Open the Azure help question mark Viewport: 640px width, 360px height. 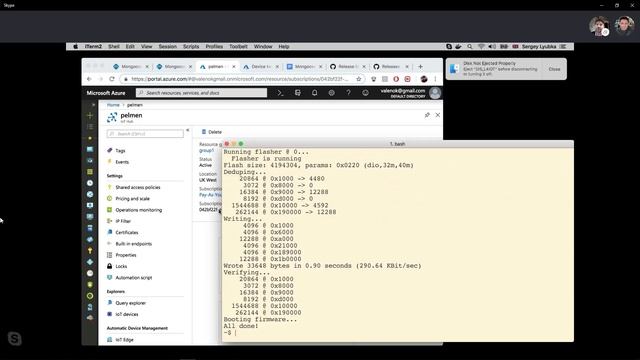point(349,93)
